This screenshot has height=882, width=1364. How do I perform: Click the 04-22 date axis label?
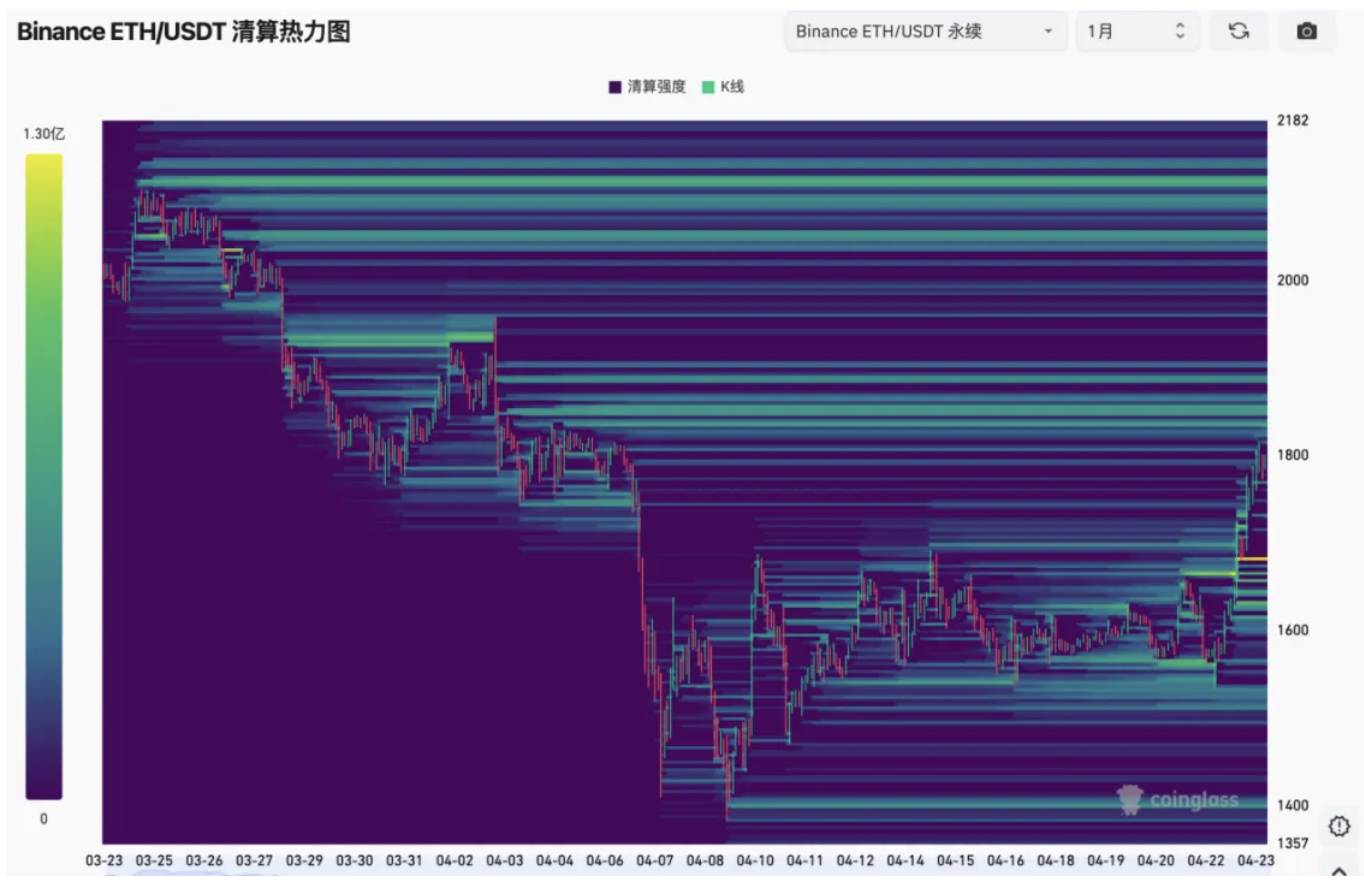coord(1205,861)
